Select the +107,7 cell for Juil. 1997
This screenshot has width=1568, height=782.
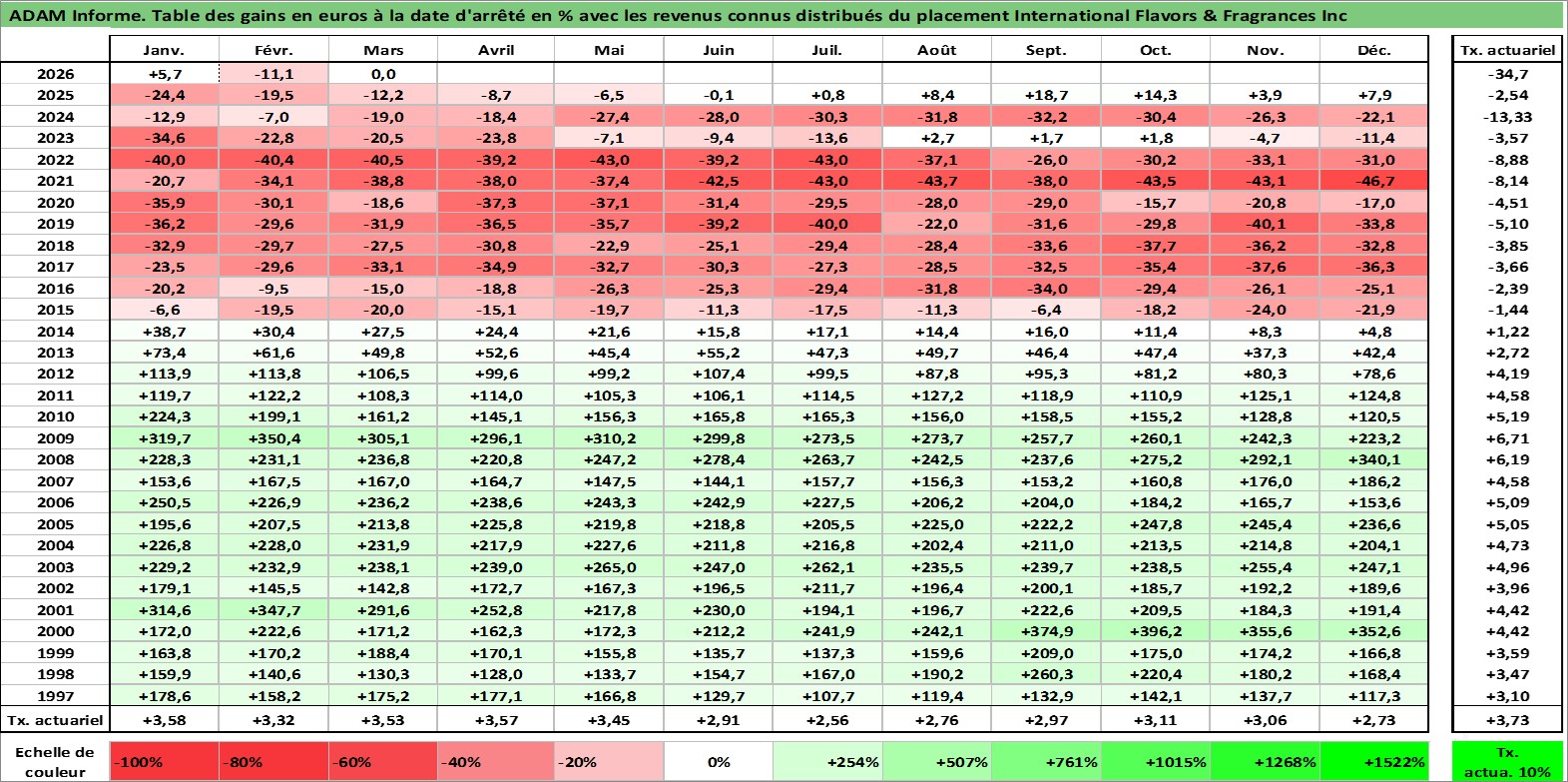click(x=827, y=696)
